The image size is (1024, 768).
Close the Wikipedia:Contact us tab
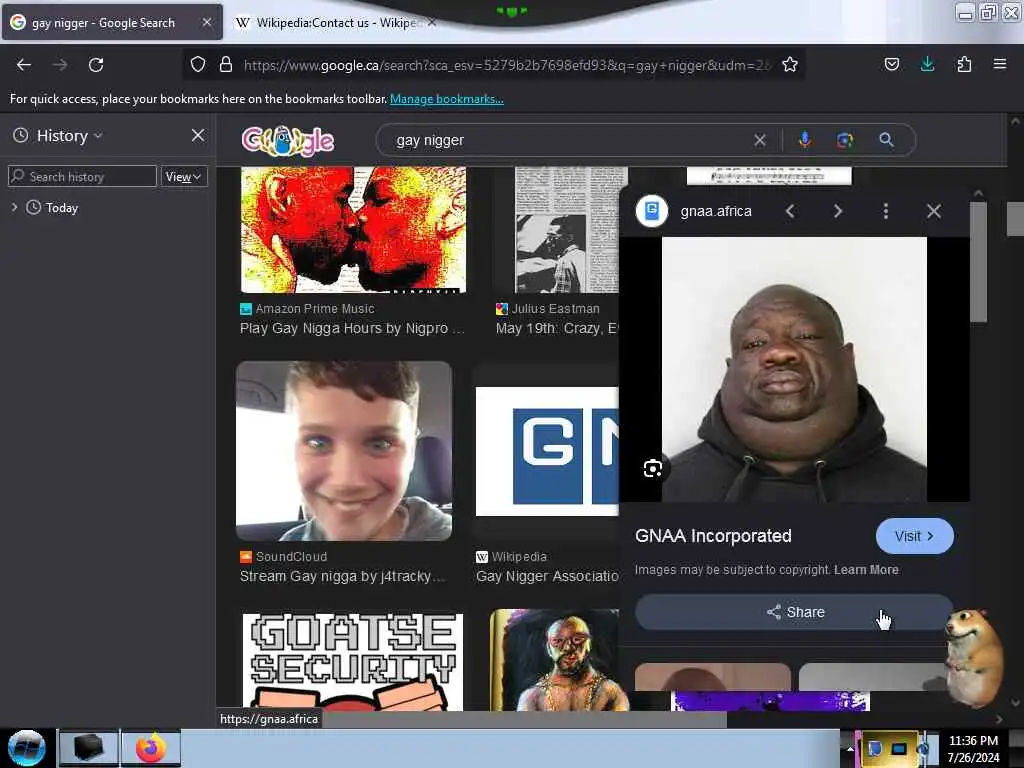[432, 23]
